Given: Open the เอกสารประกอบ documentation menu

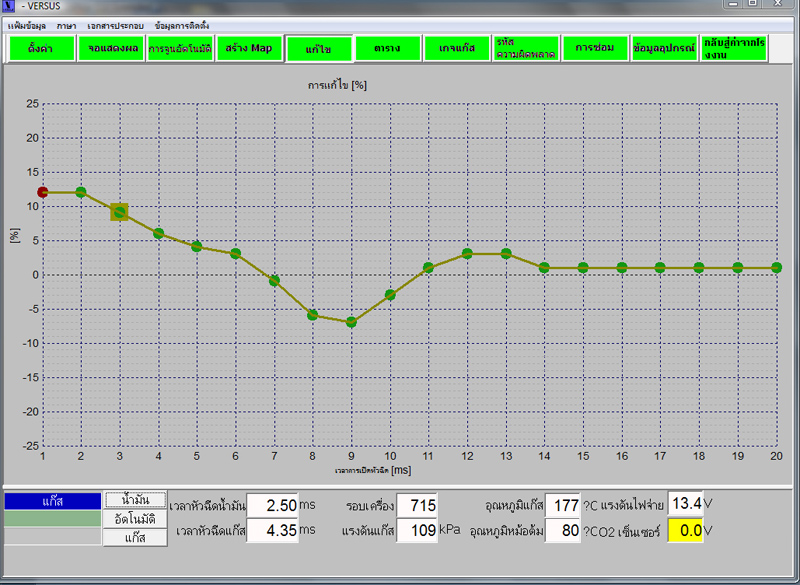Looking at the screenshot, I should click(x=115, y=26).
